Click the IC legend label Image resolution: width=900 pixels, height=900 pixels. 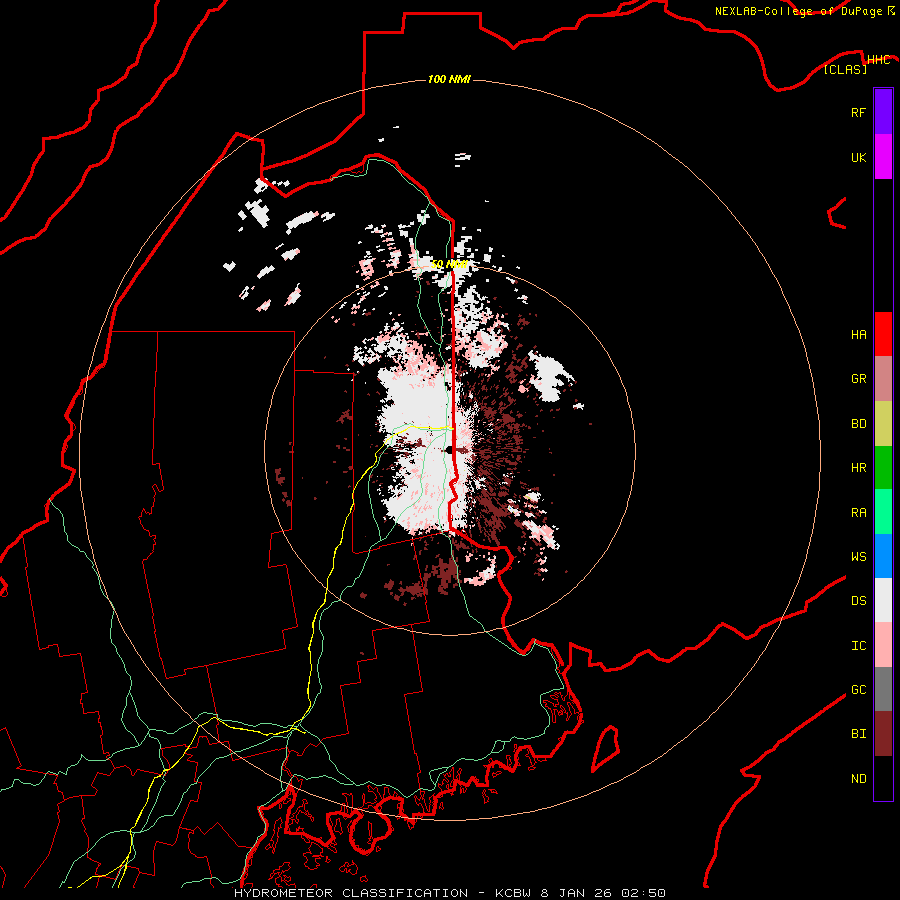pyautogui.click(x=858, y=645)
